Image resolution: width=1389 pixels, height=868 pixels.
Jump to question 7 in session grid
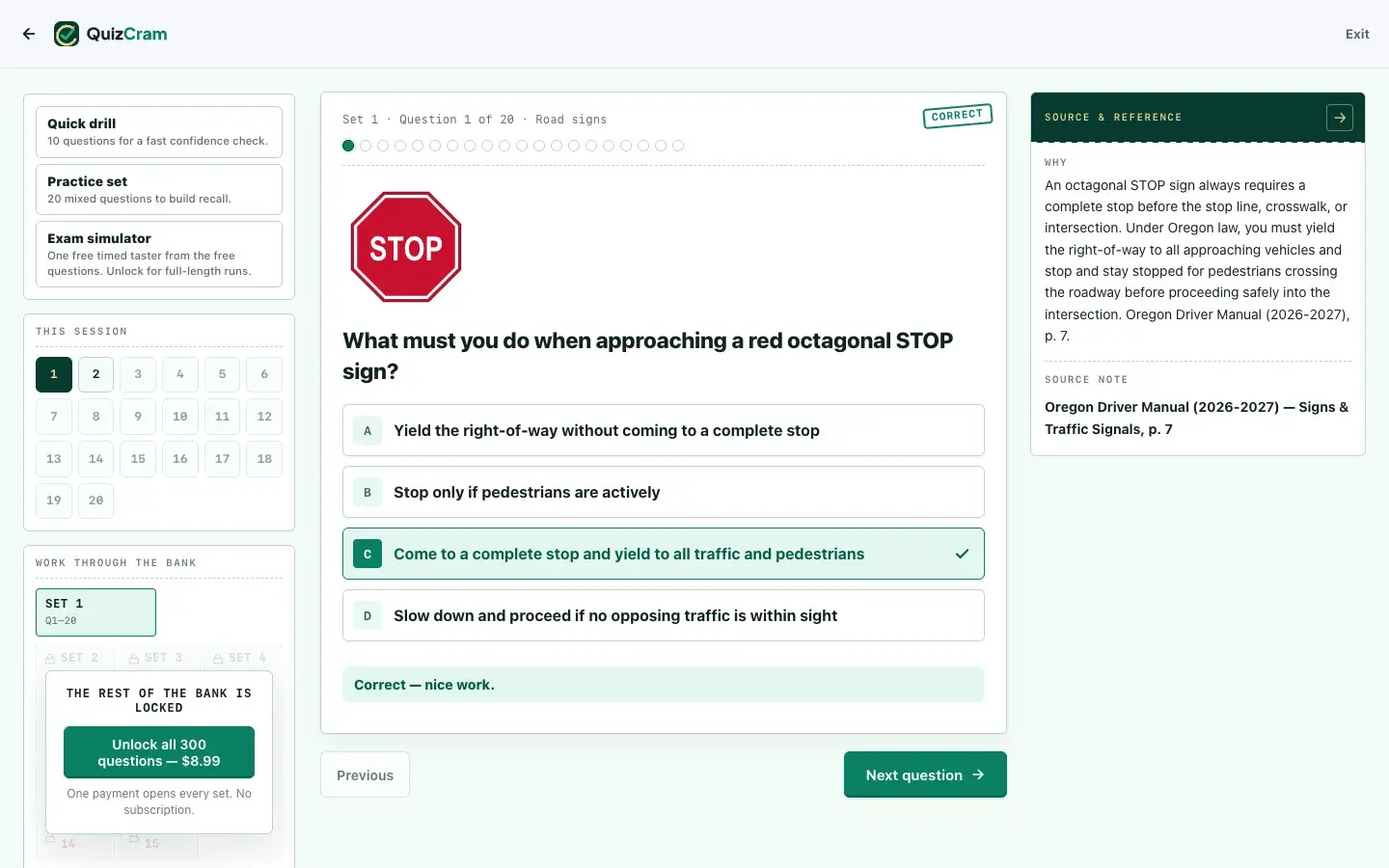[x=54, y=417]
